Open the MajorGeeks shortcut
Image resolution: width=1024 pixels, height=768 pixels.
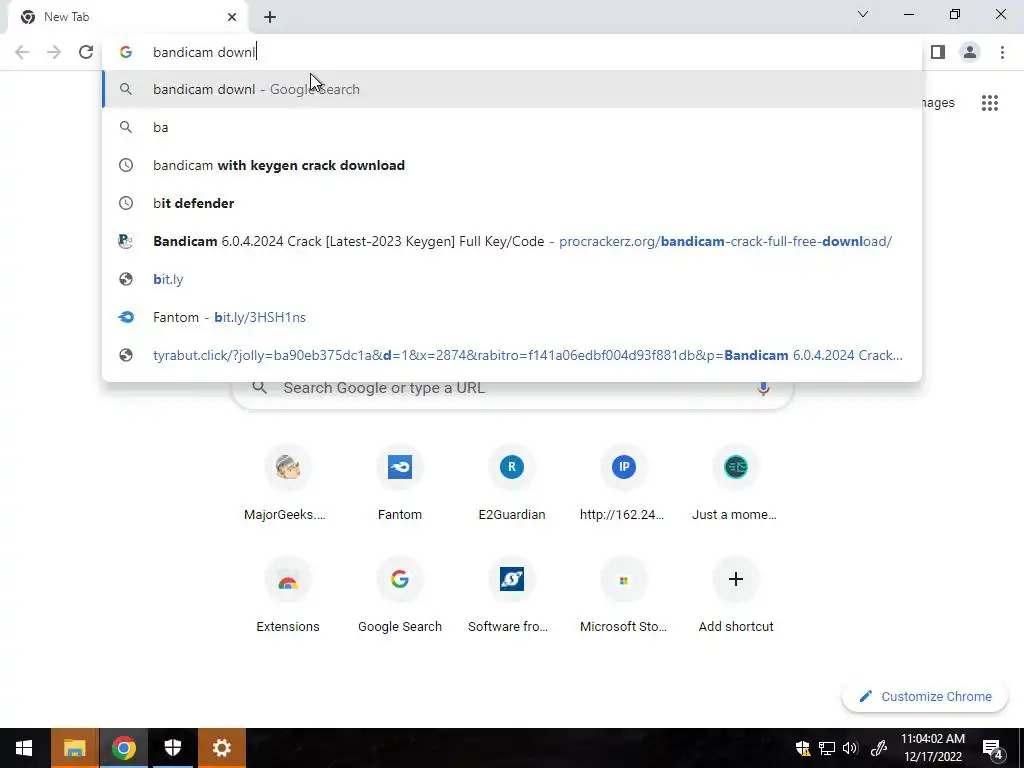[x=287, y=484]
